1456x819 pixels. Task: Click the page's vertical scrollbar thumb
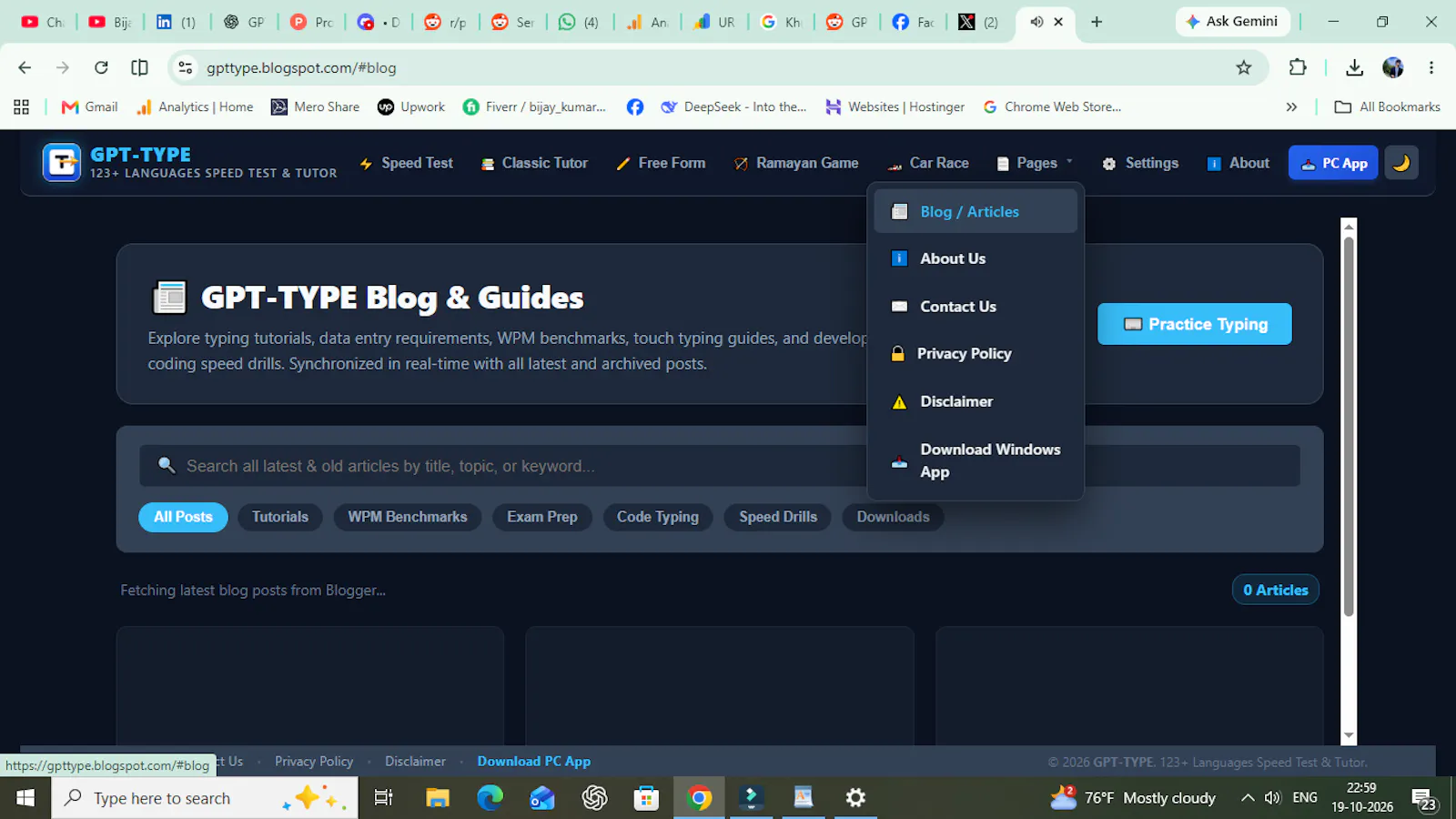click(x=1349, y=426)
